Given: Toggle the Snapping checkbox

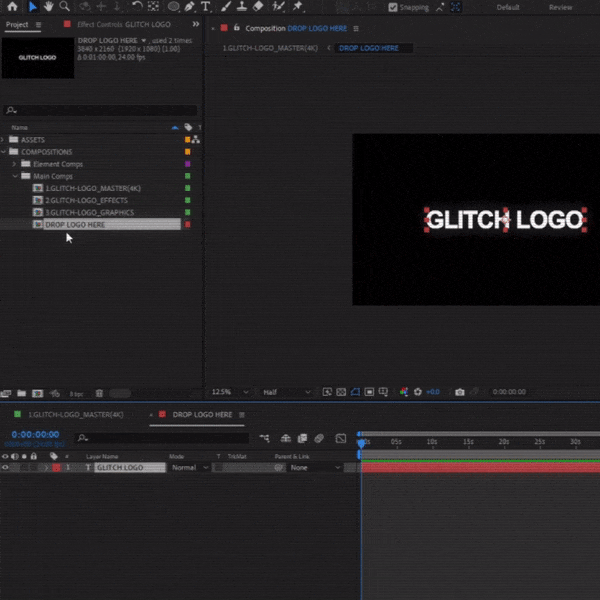Looking at the screenshot, I should [393, 7].
